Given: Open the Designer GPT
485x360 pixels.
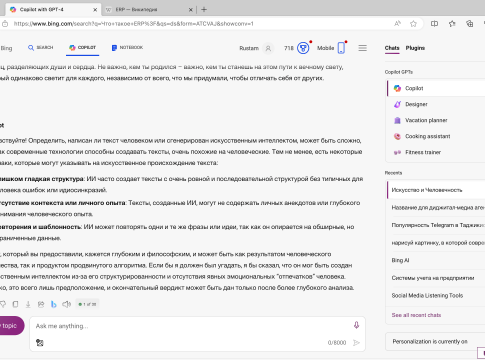Looking at the screenshot, I should [436, 104].
